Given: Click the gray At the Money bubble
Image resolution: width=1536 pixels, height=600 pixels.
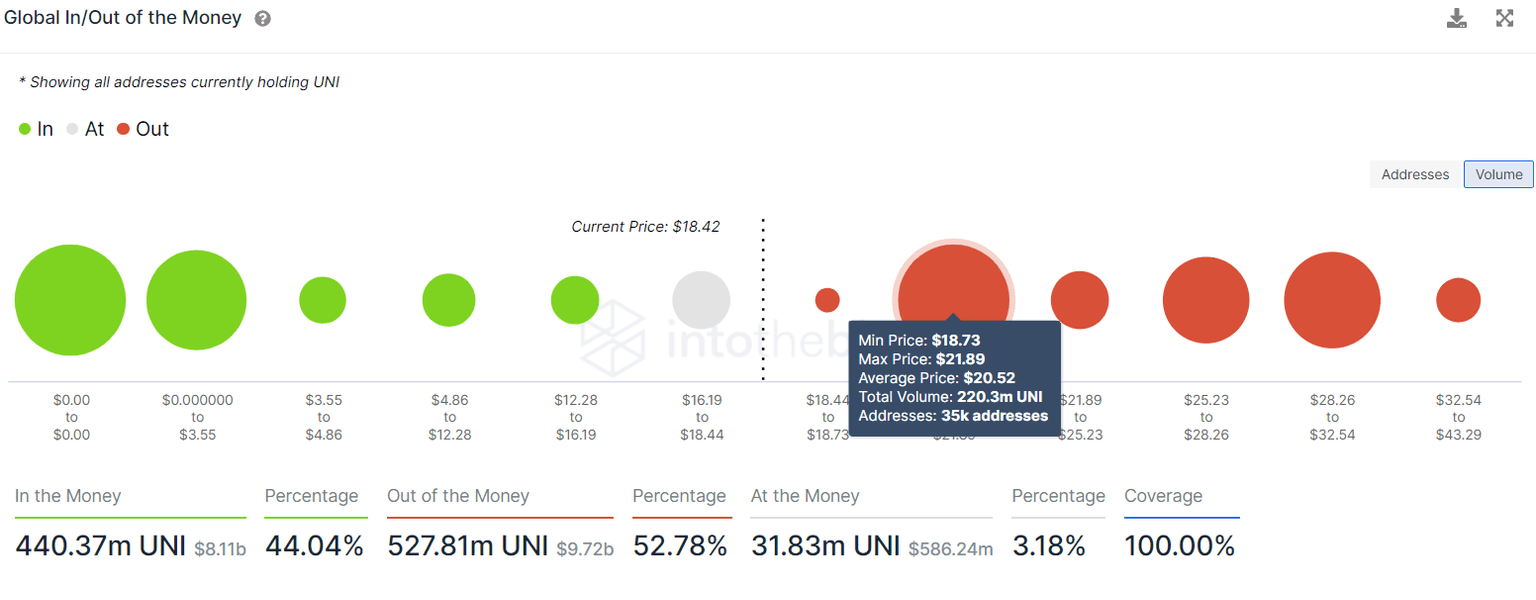Looking at the screenshot, I should coord(701,300).
